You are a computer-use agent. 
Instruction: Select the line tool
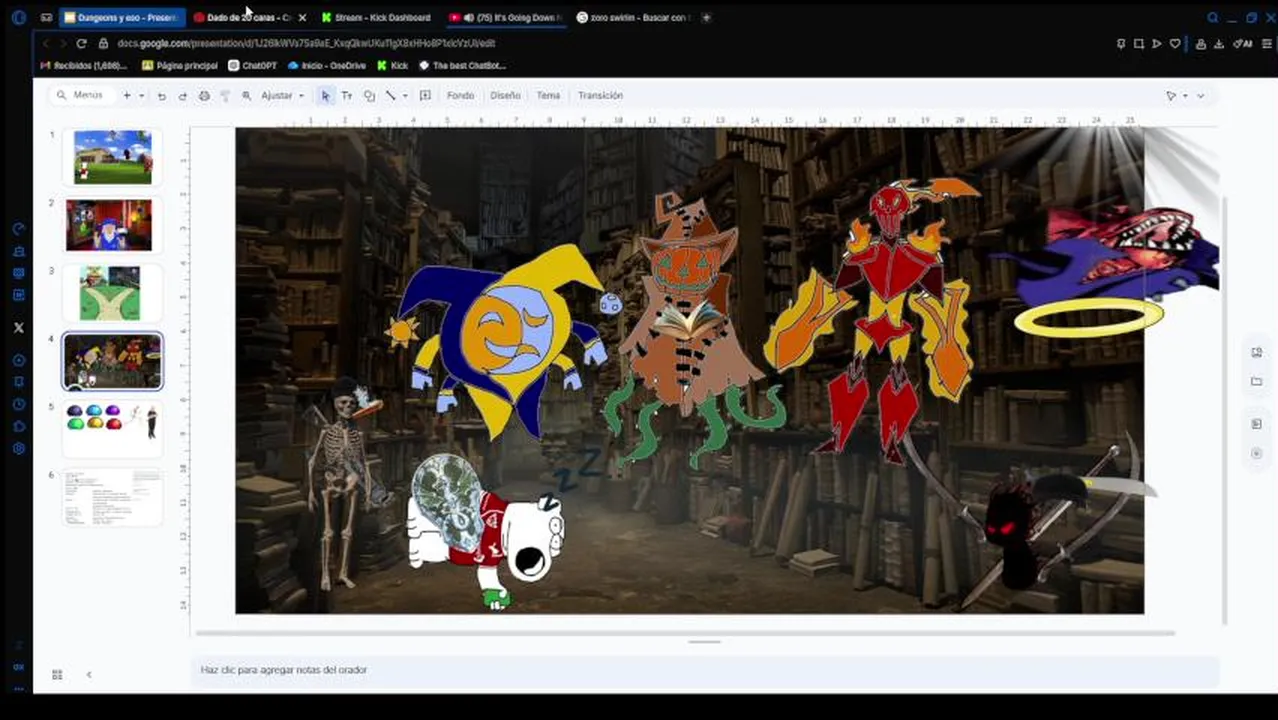click(391, 96)
